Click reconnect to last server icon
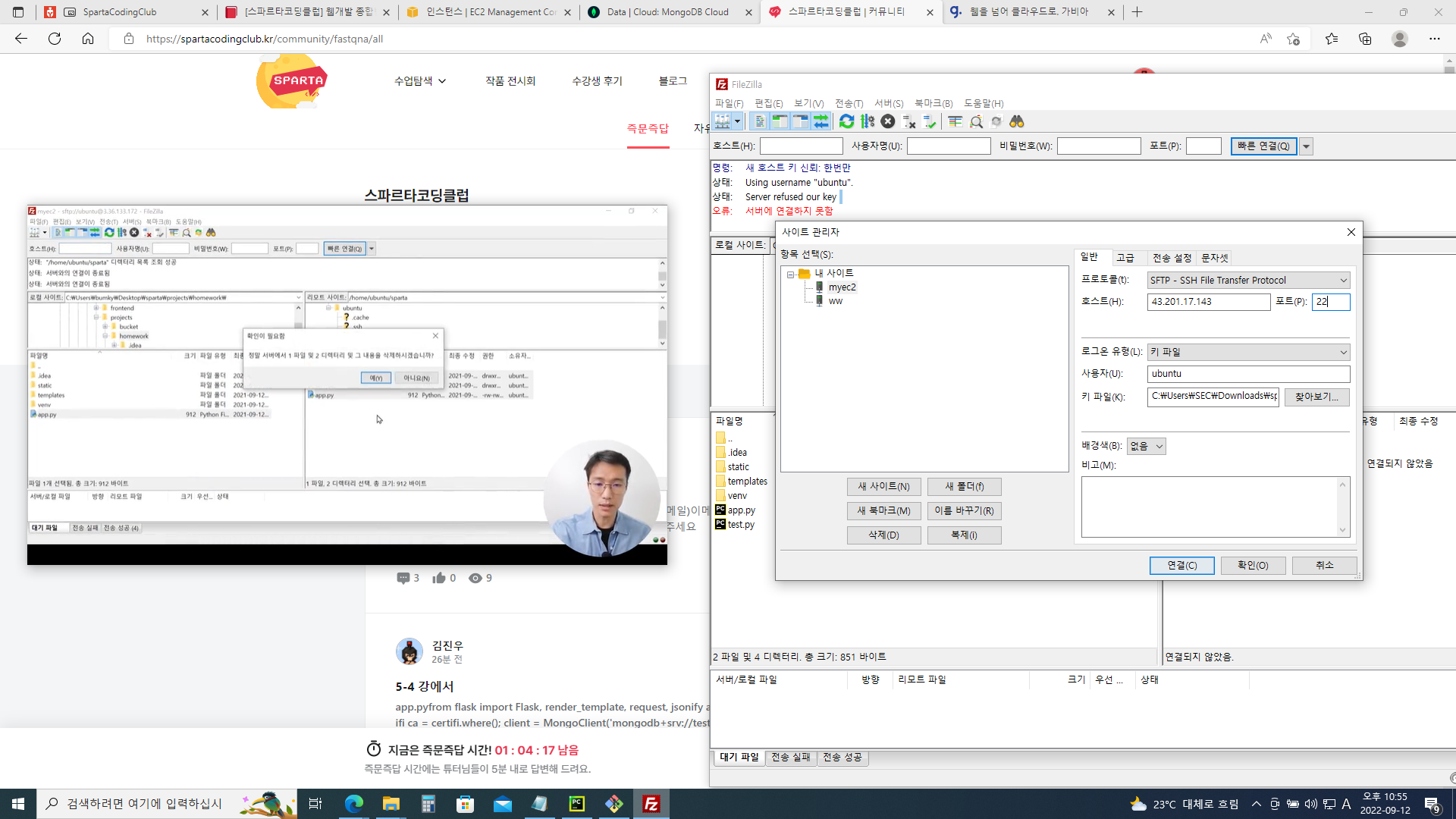1456x819 pixels. [x=930, y=121]
